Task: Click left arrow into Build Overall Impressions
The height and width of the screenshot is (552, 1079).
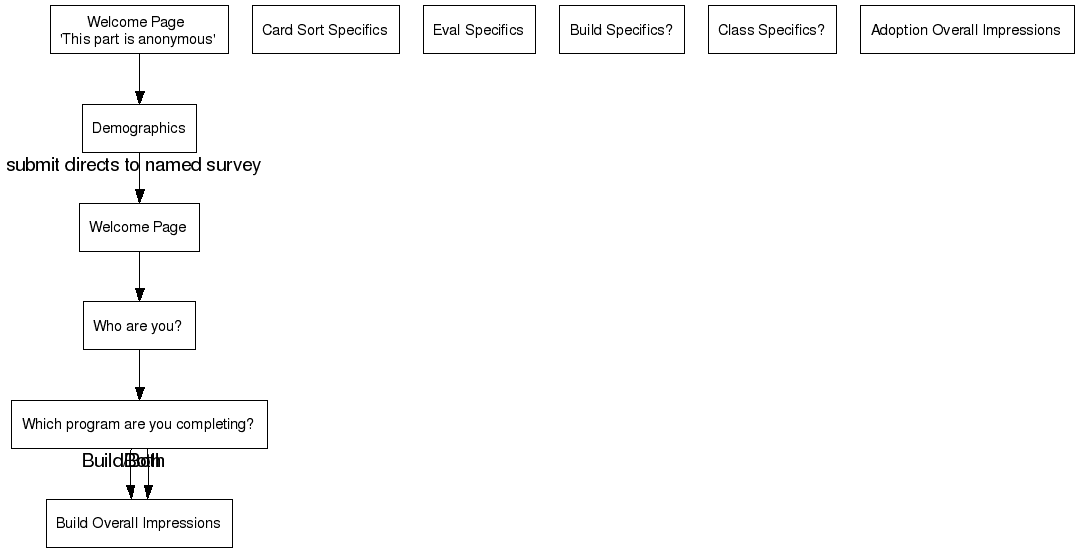Action: [131, 485]
